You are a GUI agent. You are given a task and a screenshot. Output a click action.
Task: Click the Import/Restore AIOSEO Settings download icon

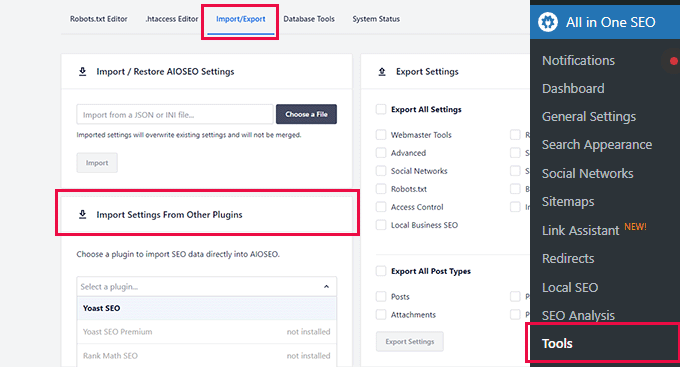point(82,72)
